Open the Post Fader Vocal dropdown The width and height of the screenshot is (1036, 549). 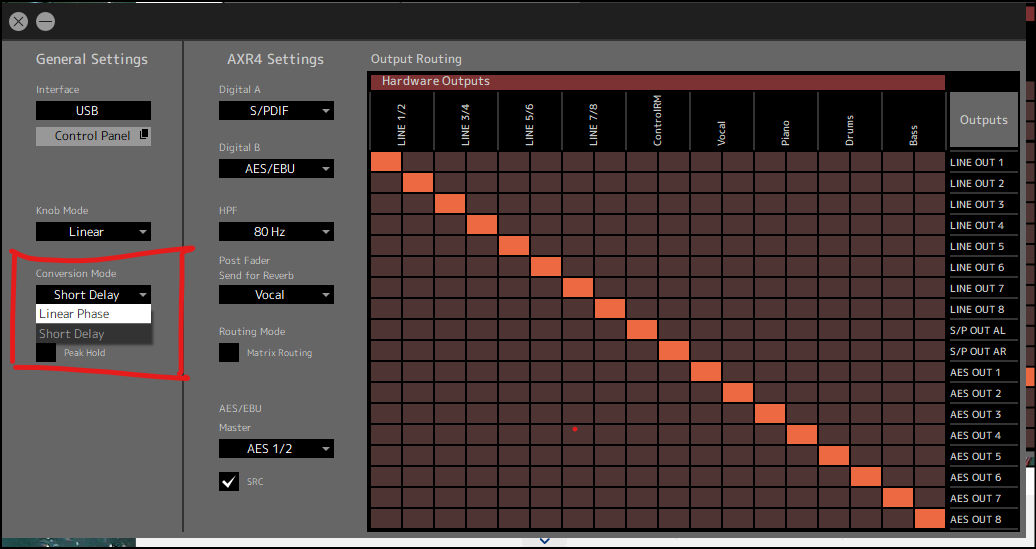tap(276, 295)
